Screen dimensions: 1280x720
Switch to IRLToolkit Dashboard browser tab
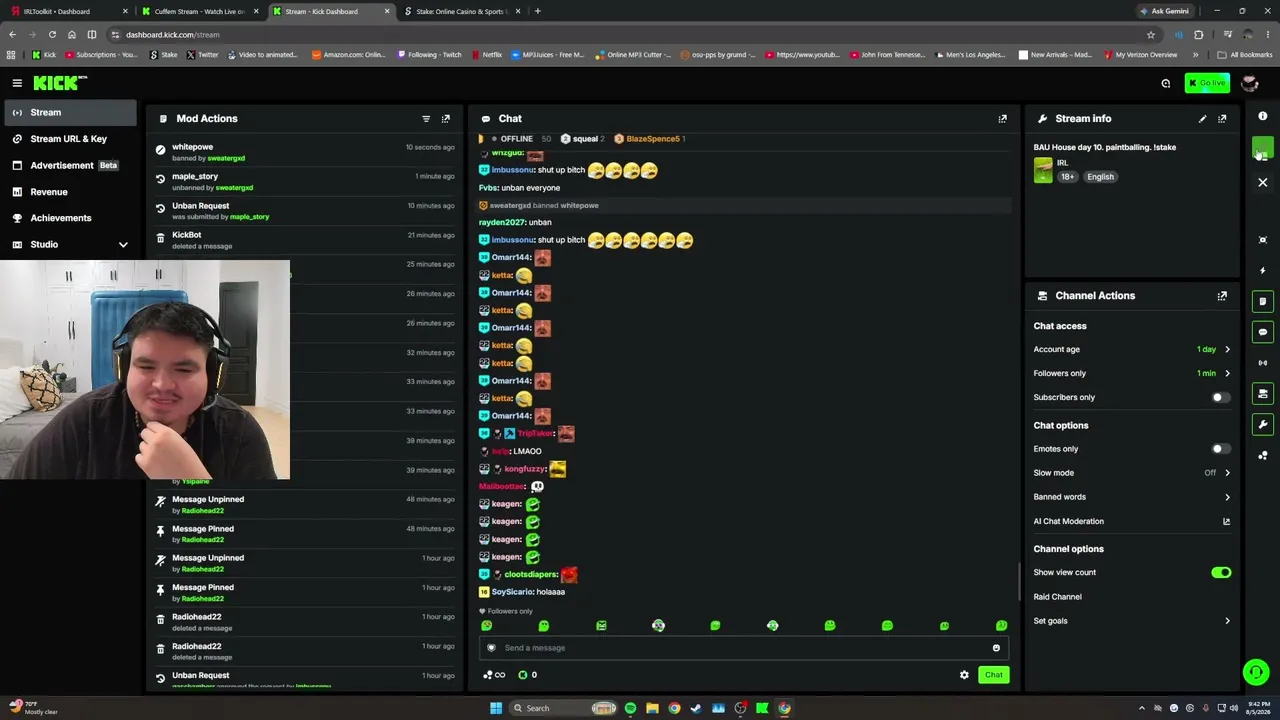tap(68, 11)
